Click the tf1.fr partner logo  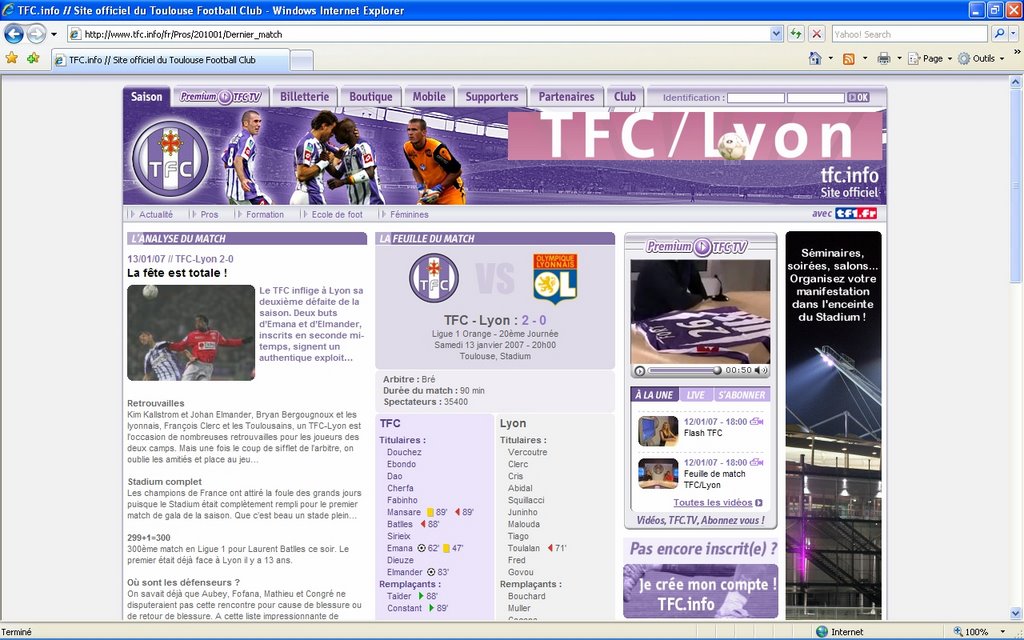pyautogui.click(x=856, y=214)
